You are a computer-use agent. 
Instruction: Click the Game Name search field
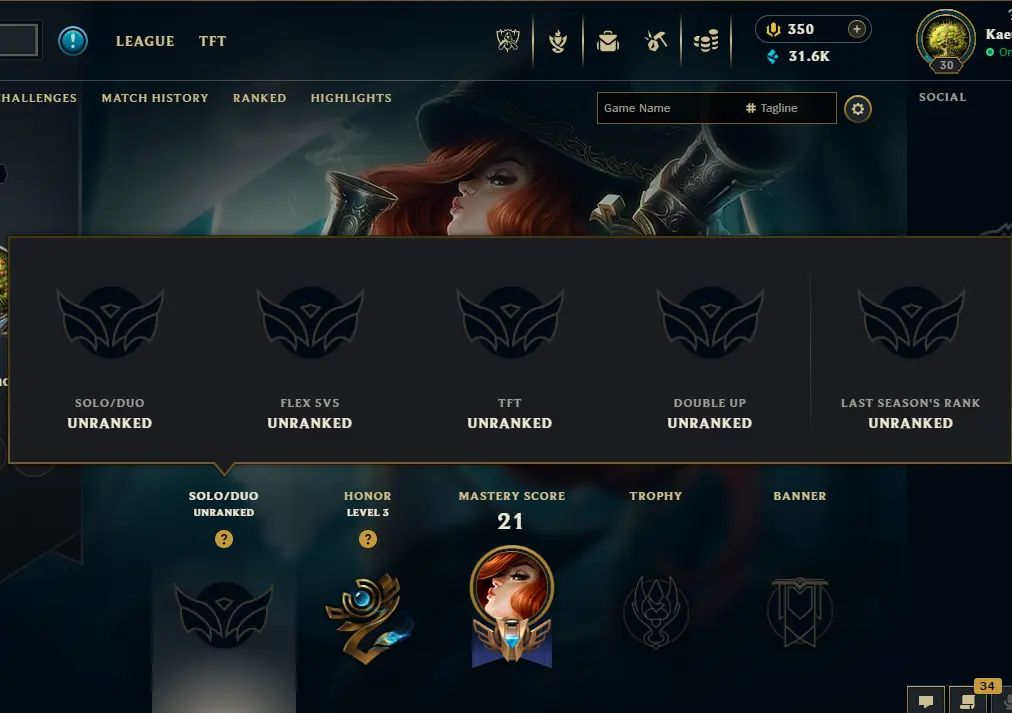tap(668, 108)
